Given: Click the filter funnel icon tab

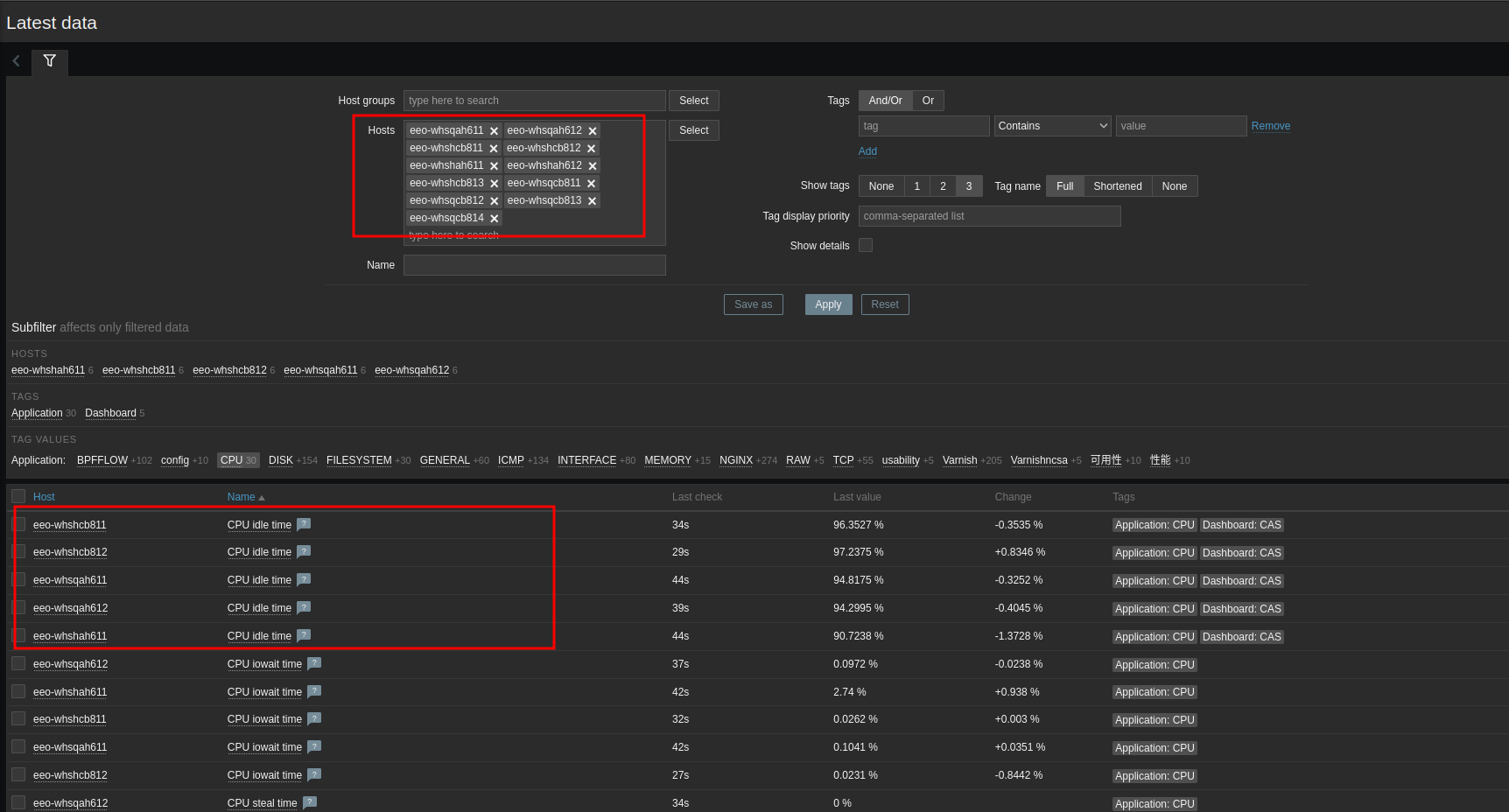Looking at the screenshot, I should pyautogui.click(x=50, y=61).
